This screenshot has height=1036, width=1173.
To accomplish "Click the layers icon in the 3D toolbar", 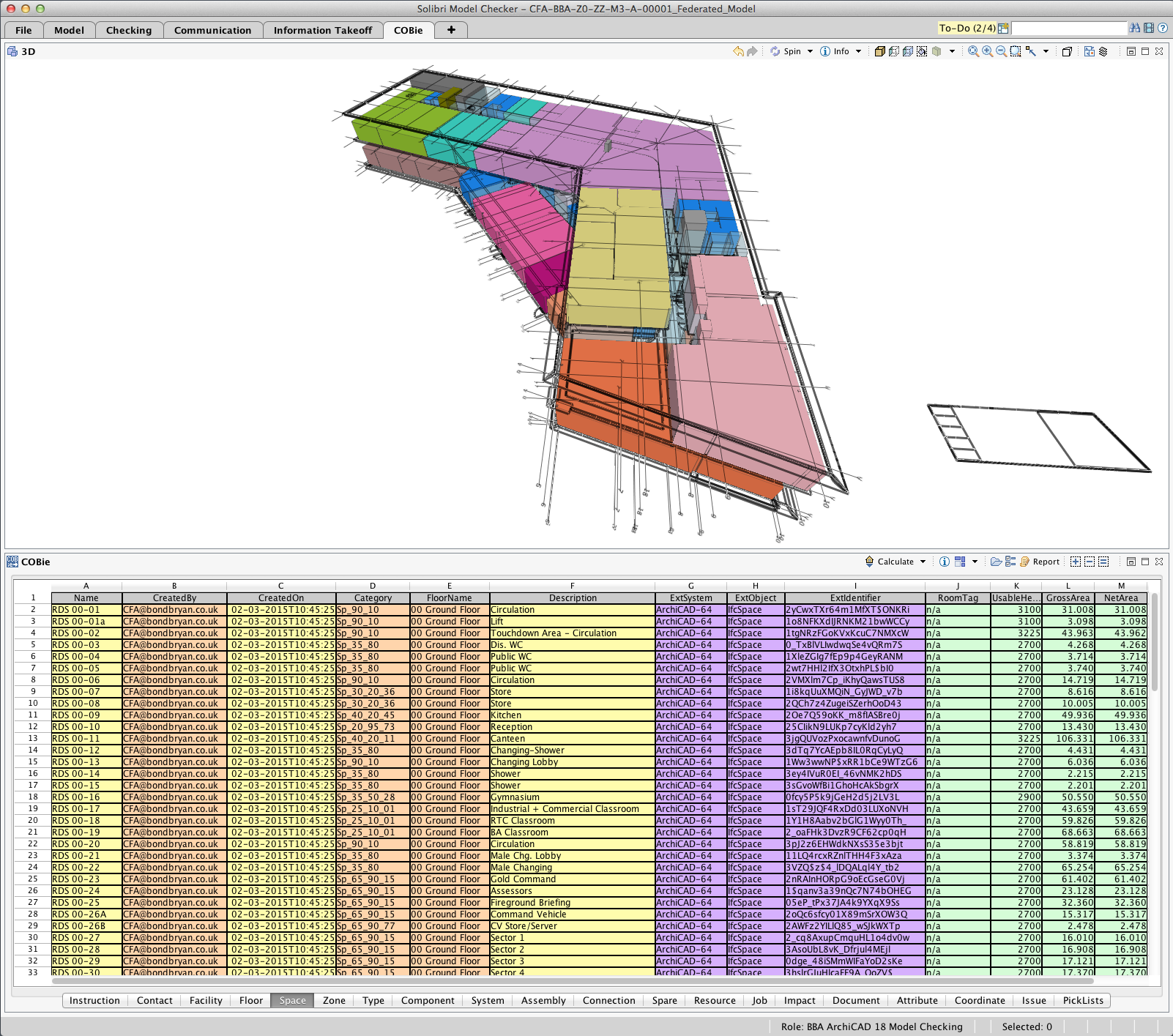I will 1103,51.
